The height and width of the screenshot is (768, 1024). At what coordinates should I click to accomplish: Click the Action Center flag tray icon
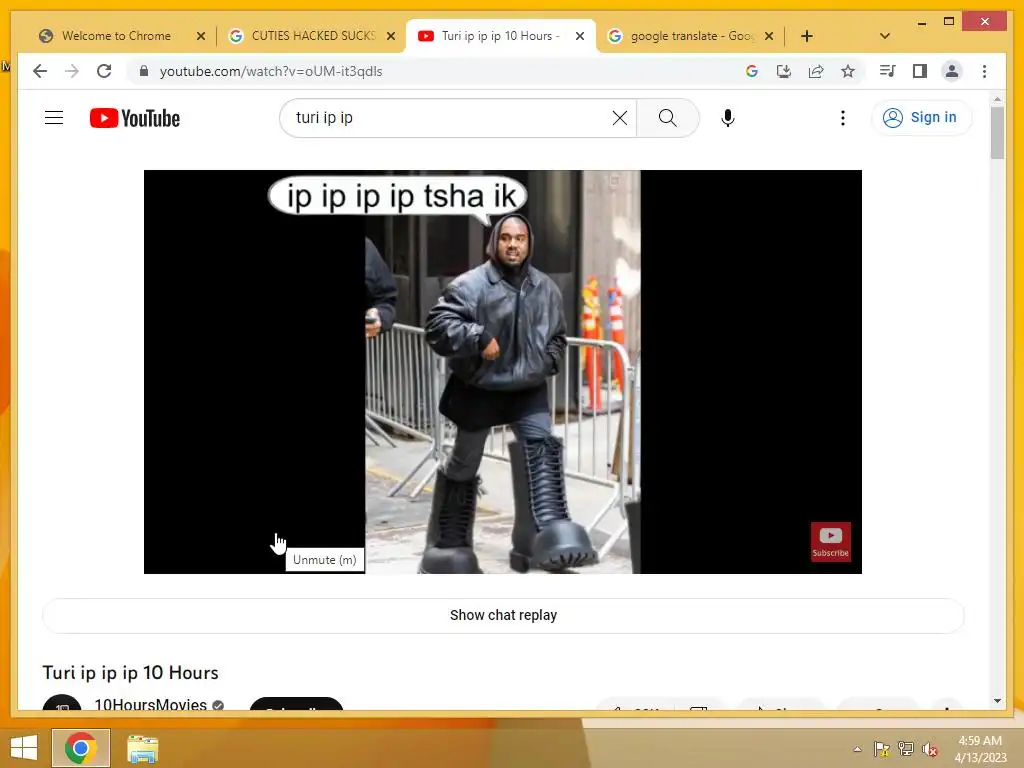(882, 749)
